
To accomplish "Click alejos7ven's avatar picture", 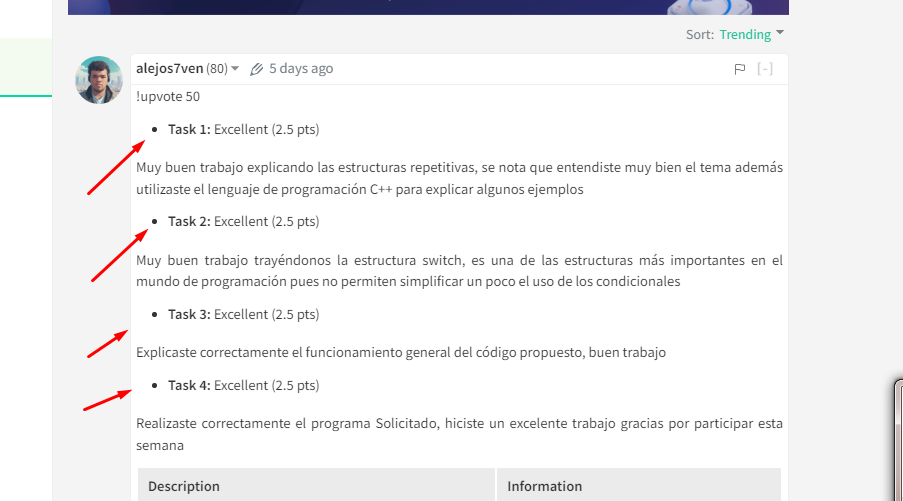I will (x=98, y=80).
